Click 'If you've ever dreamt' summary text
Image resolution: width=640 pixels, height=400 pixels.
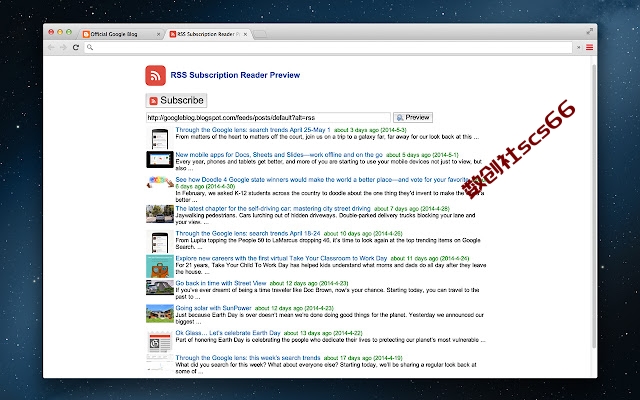327,293
